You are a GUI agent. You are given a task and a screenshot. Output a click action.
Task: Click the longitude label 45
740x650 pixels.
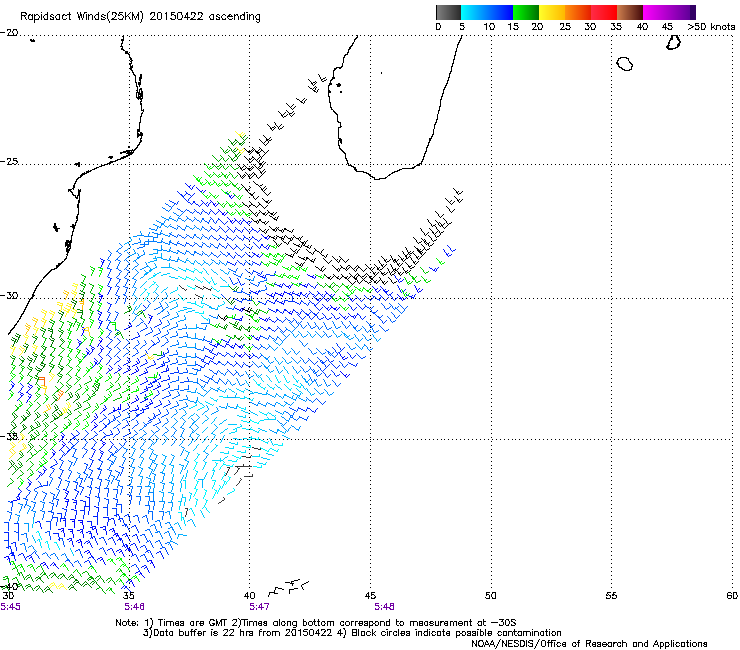(370, 596)
